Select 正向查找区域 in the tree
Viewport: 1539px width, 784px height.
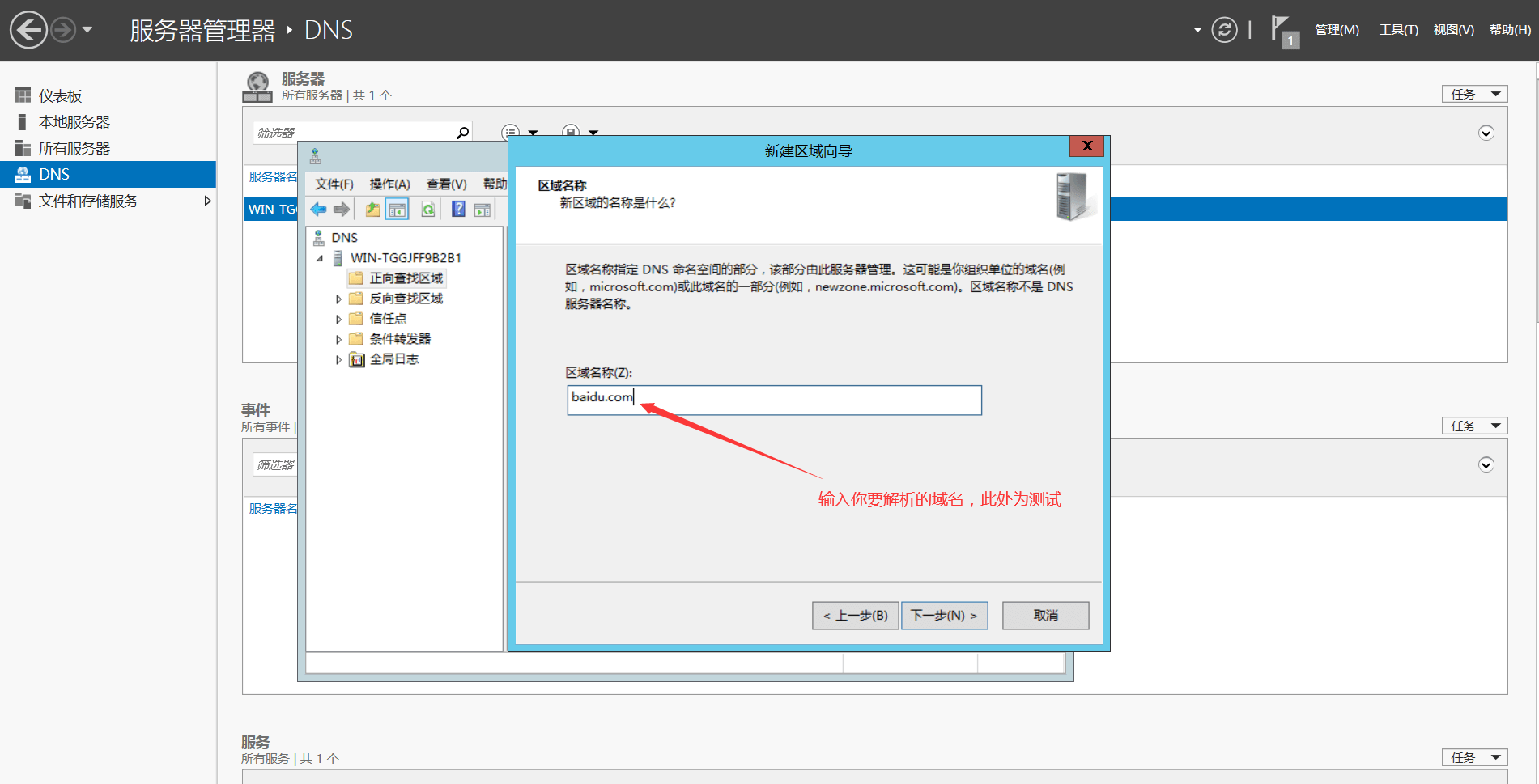406,278
